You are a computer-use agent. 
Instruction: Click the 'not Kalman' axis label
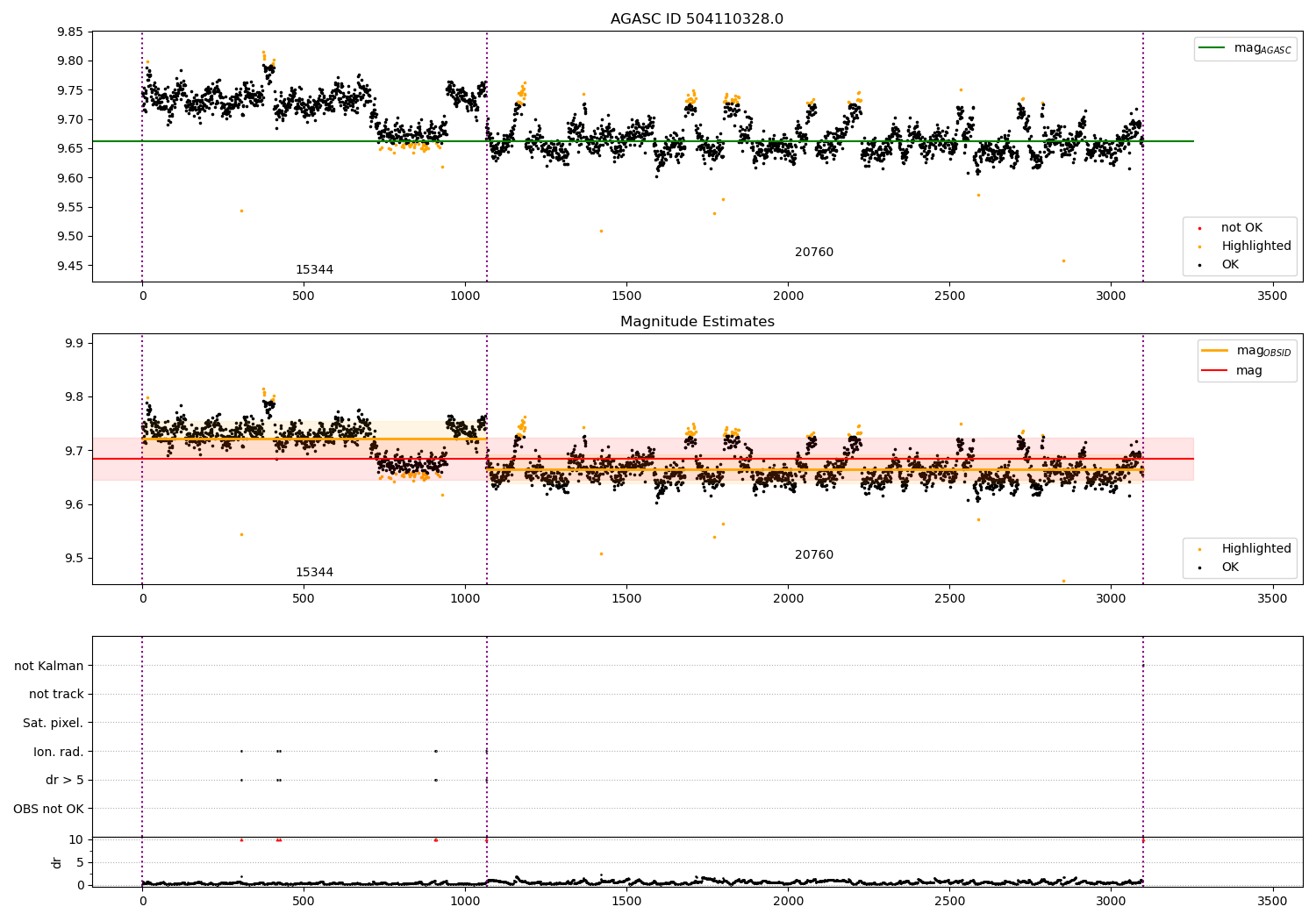(x=49, y=666)
